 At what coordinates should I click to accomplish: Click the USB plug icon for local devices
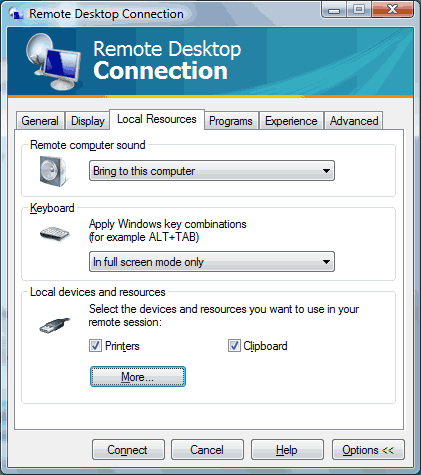[55, 325]
